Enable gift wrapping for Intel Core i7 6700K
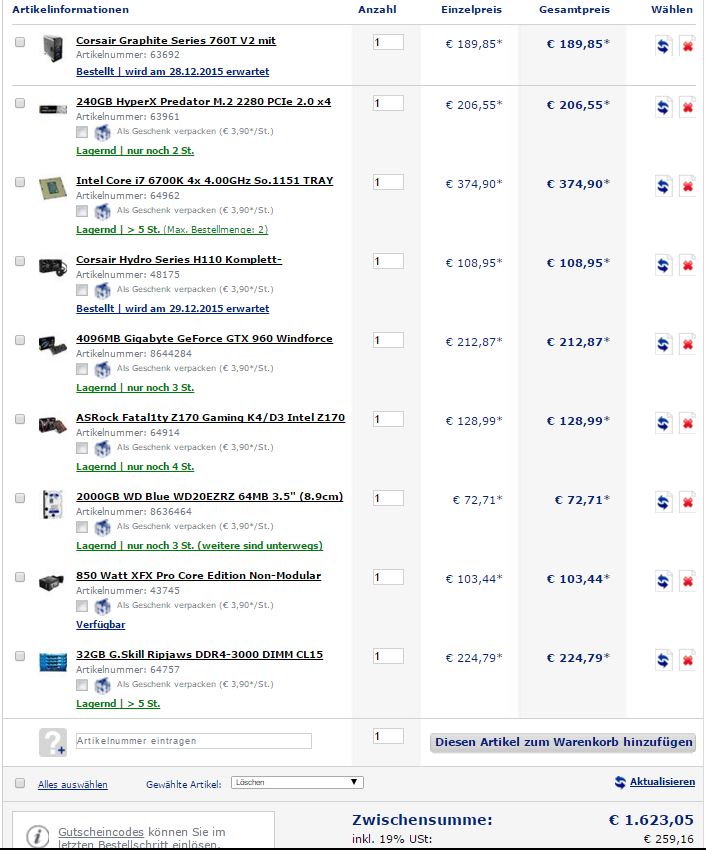This screenshot has height=850, width=706. pyautogui.click(x=82, y=210)
